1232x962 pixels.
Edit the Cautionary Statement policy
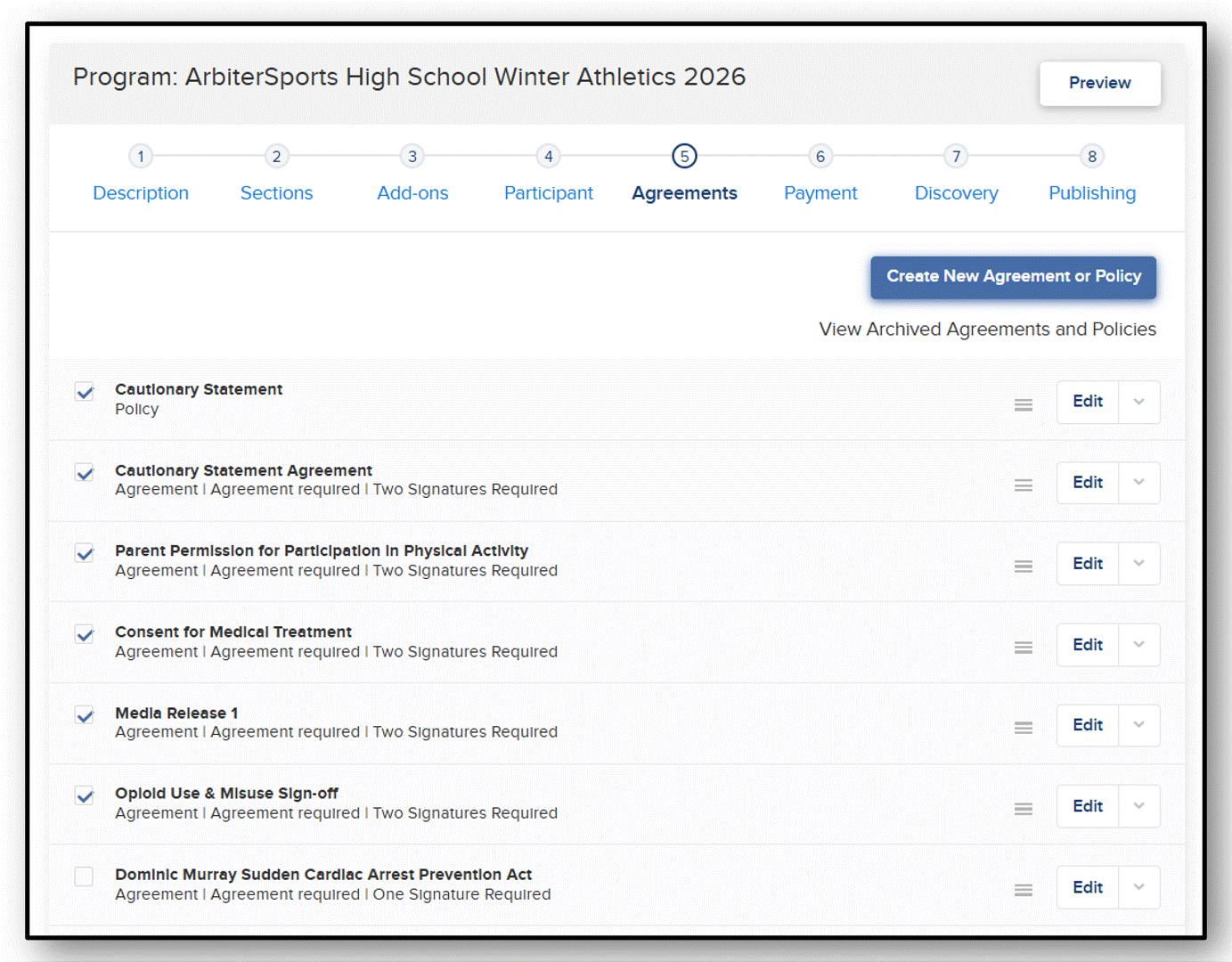click(x=1088, y=402)
